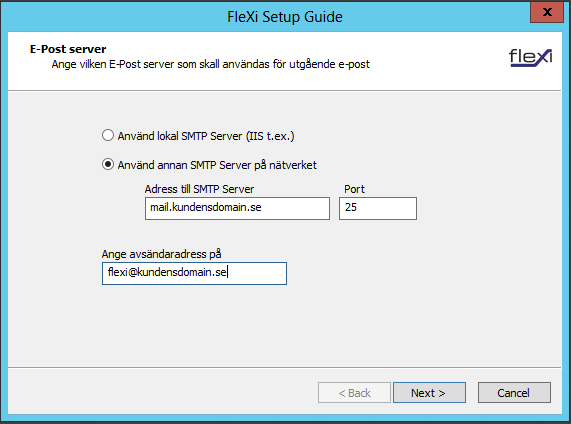Viewport: 571px width, 424px height.
Task: Click the "Adress till SMTP Server" label
Action: pos(199,189)
